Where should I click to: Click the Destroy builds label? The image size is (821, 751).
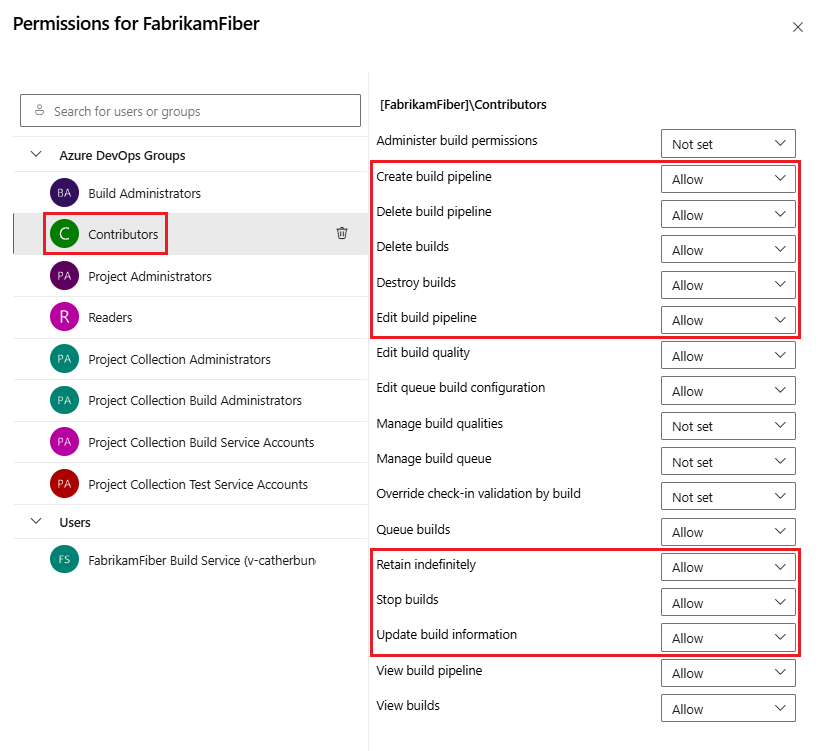pos(416,282)
